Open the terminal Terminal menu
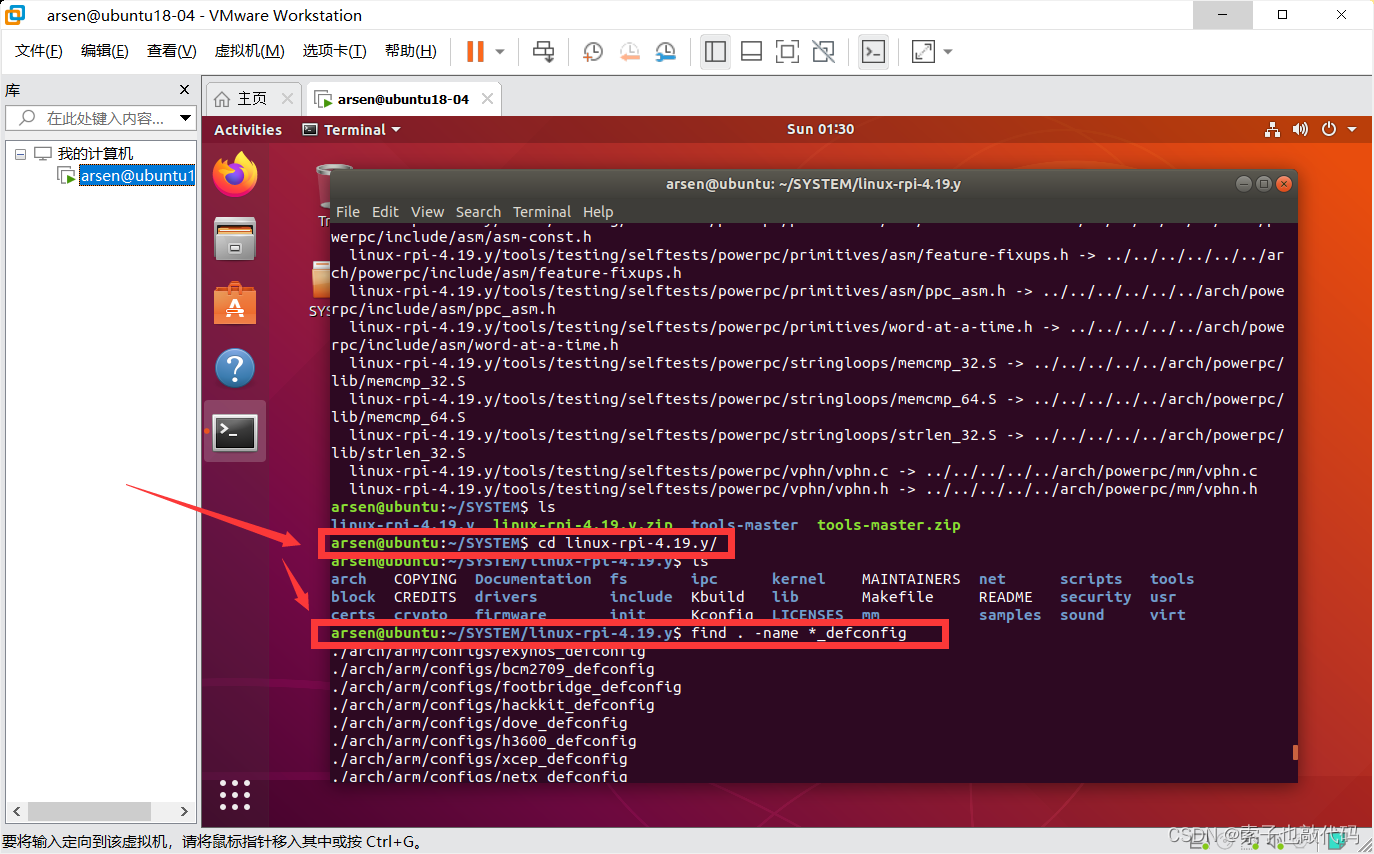 (x=542, y=212)
